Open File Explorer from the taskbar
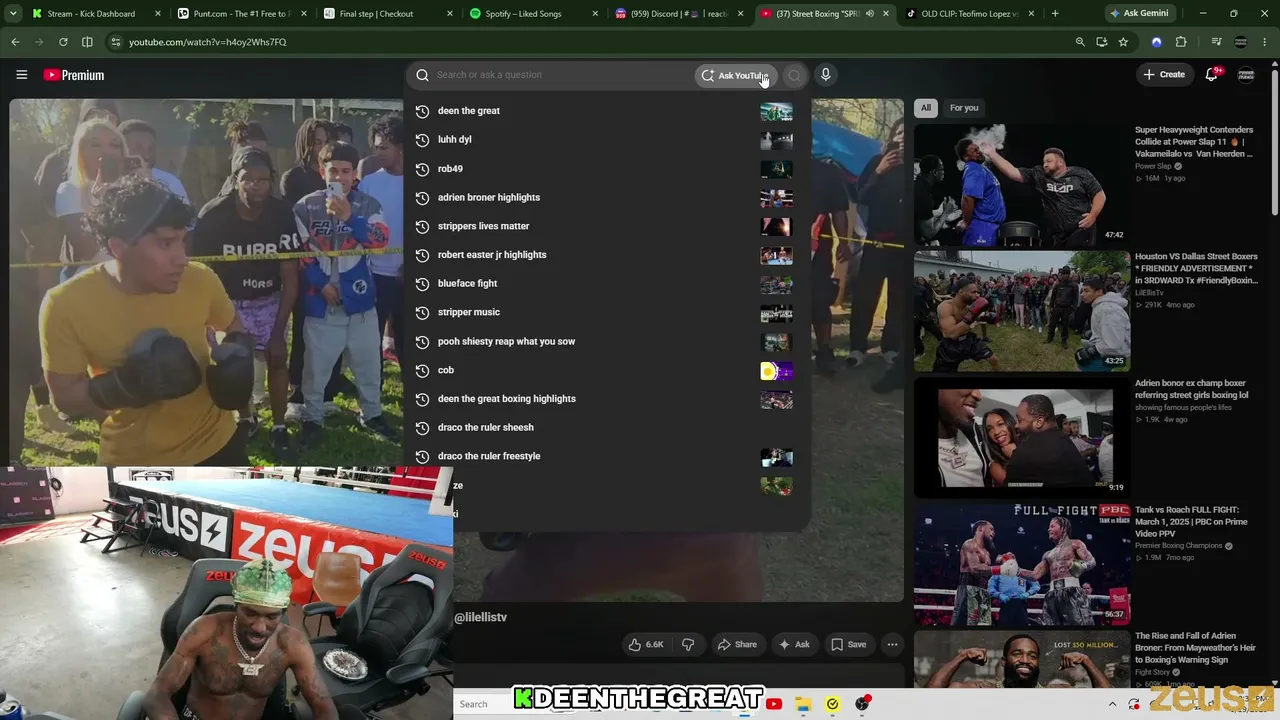 [803, 704]
